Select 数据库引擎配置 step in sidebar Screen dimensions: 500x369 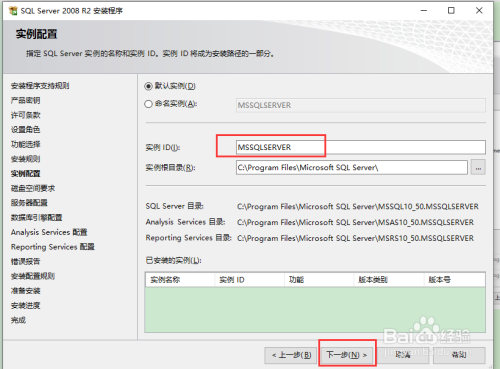pyautogui.click(x=37, y=218)
